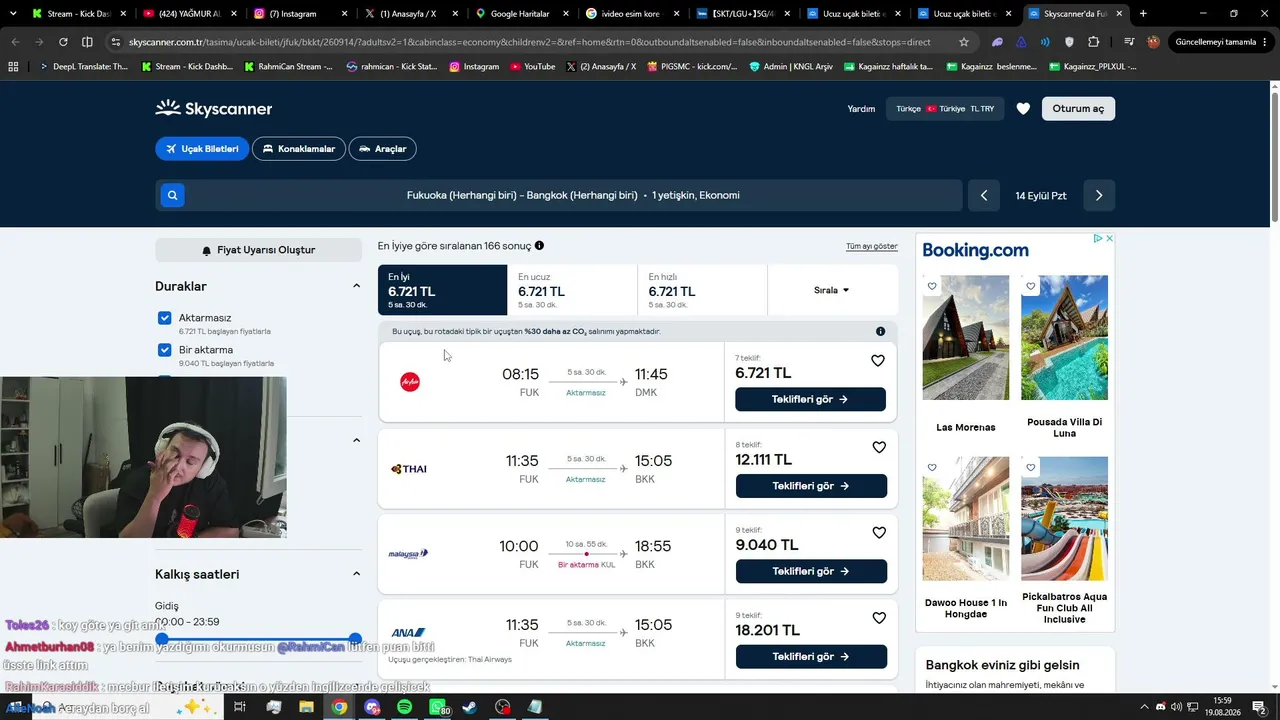The width and height of the screenshot is (1280, 720).
Task: Bookmark this page with the star icon
Action: 964,42
